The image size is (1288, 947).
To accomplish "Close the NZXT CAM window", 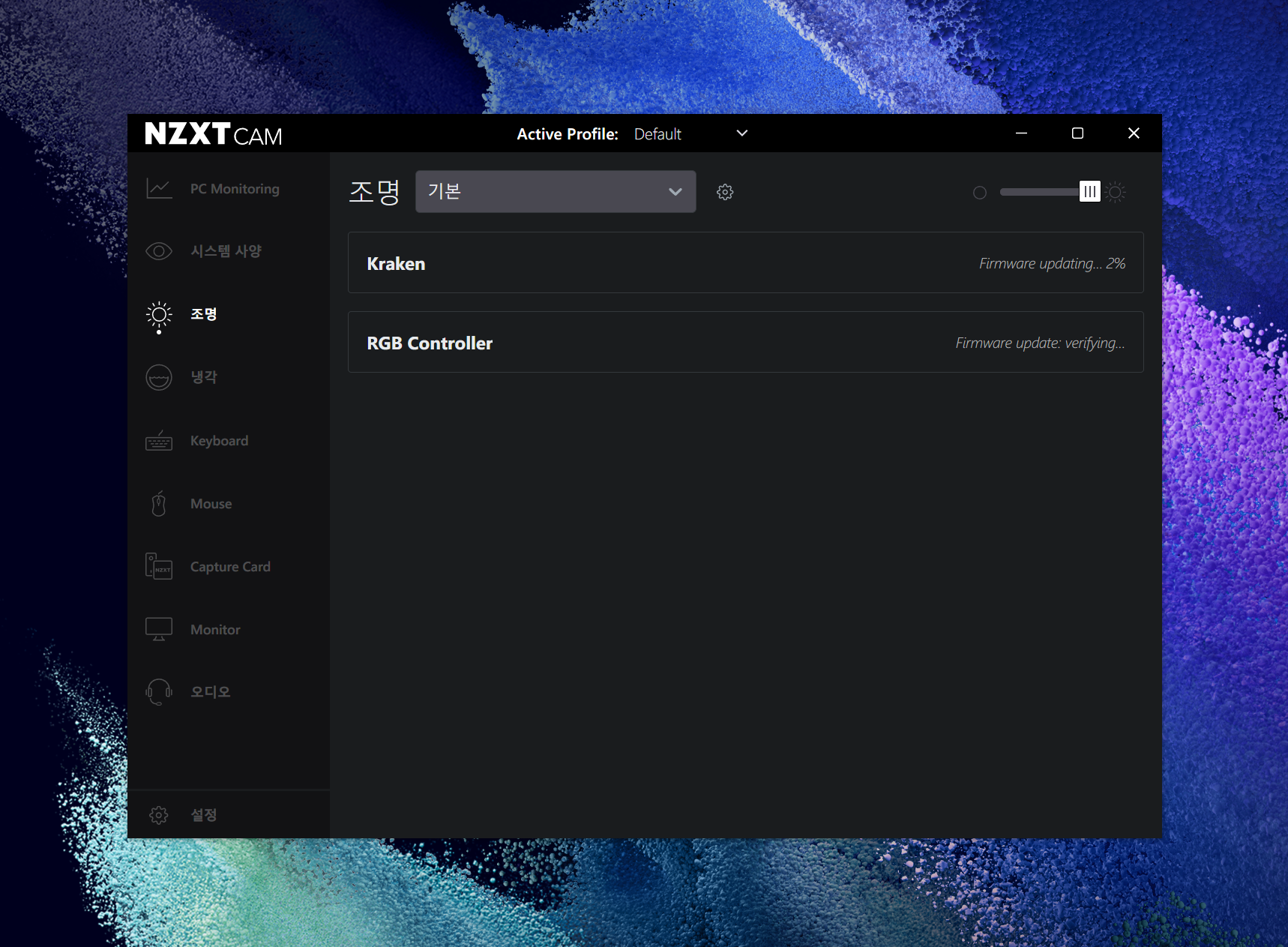I will click(x=1134, y=133).
